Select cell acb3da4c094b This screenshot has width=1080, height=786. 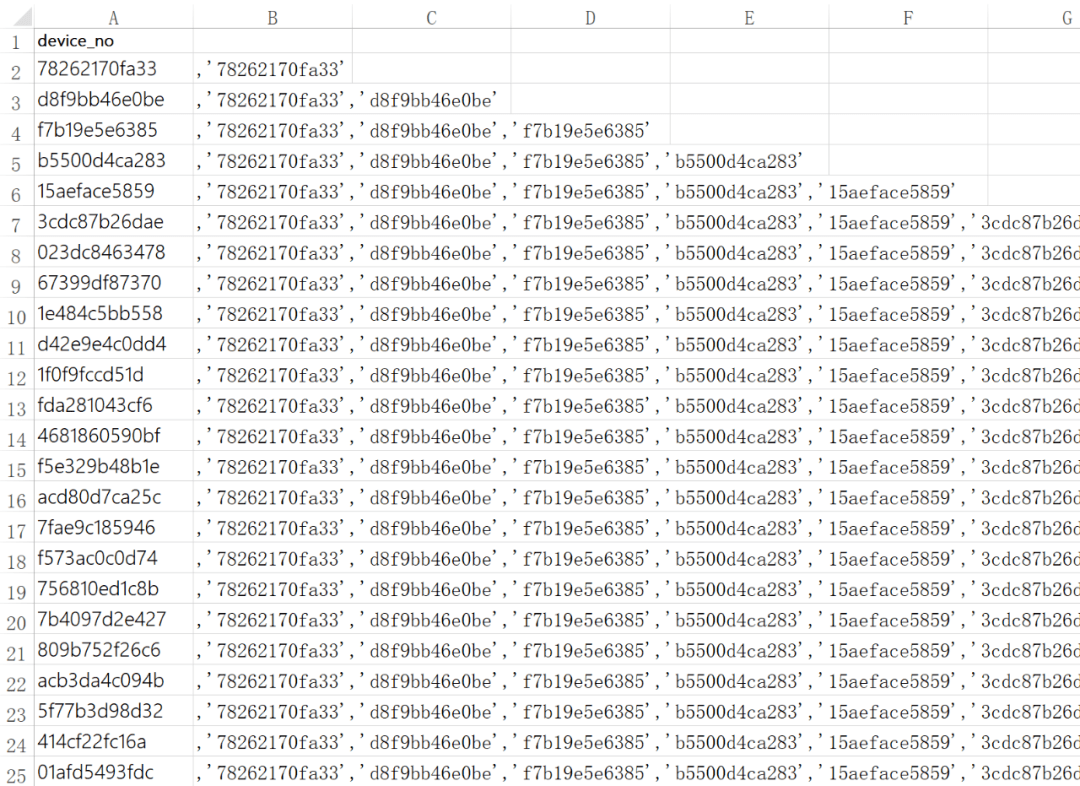(114, 680)
